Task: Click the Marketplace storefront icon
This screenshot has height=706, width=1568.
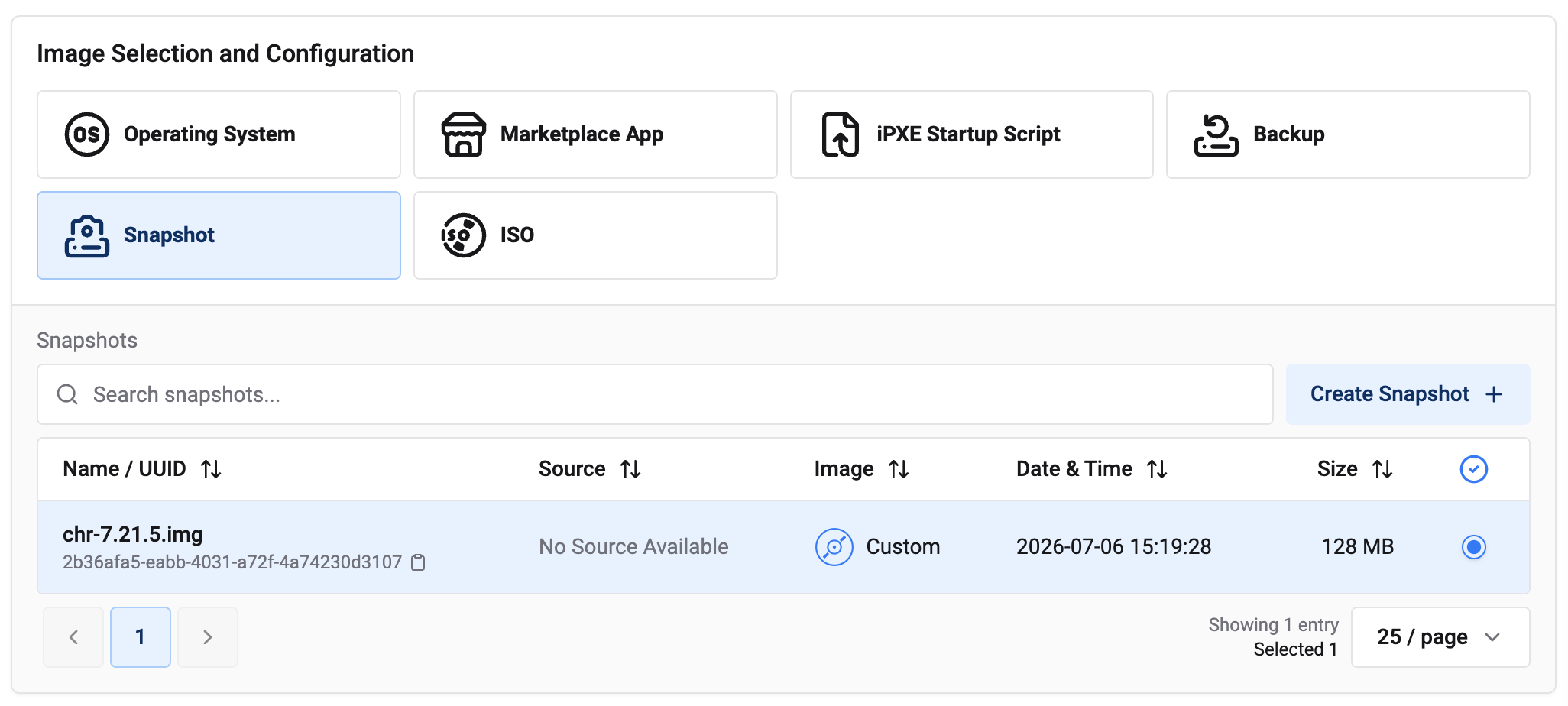Action: click(463, 134)
